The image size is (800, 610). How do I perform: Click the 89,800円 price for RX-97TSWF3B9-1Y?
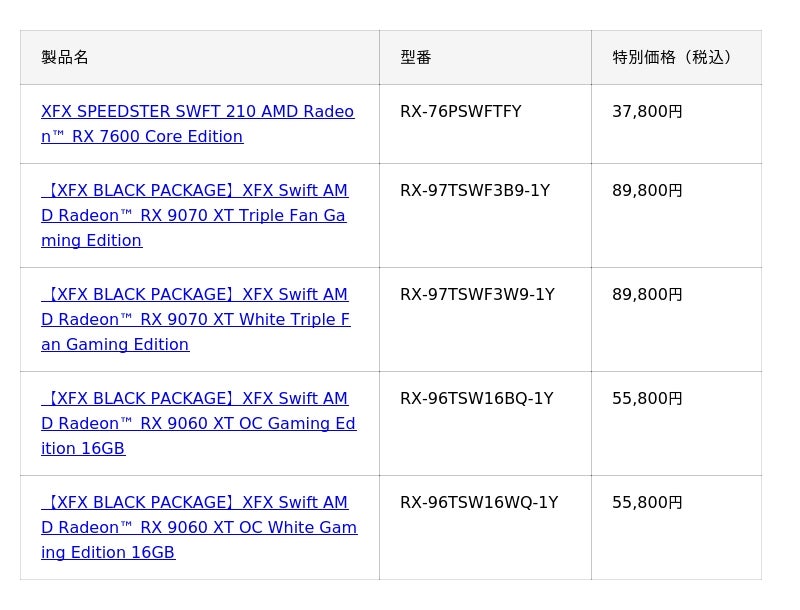pyautogui.click(x=647, y=191)
